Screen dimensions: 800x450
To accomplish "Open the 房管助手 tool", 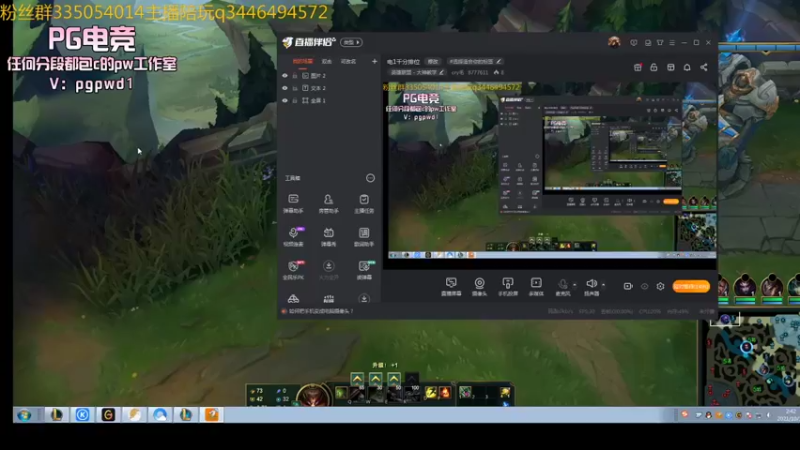I will pyautogui.click(x=329, y=203).
